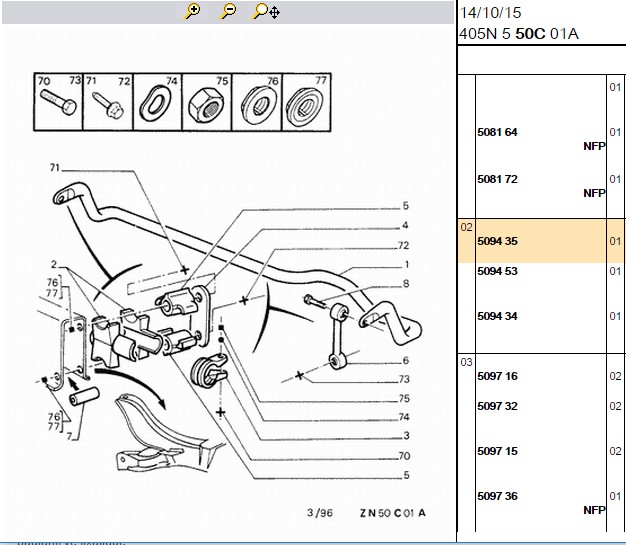Screen dimensions: 626x545
Task: Click diagram code ZN 50 C01 A
Action: tap(393, 513)
